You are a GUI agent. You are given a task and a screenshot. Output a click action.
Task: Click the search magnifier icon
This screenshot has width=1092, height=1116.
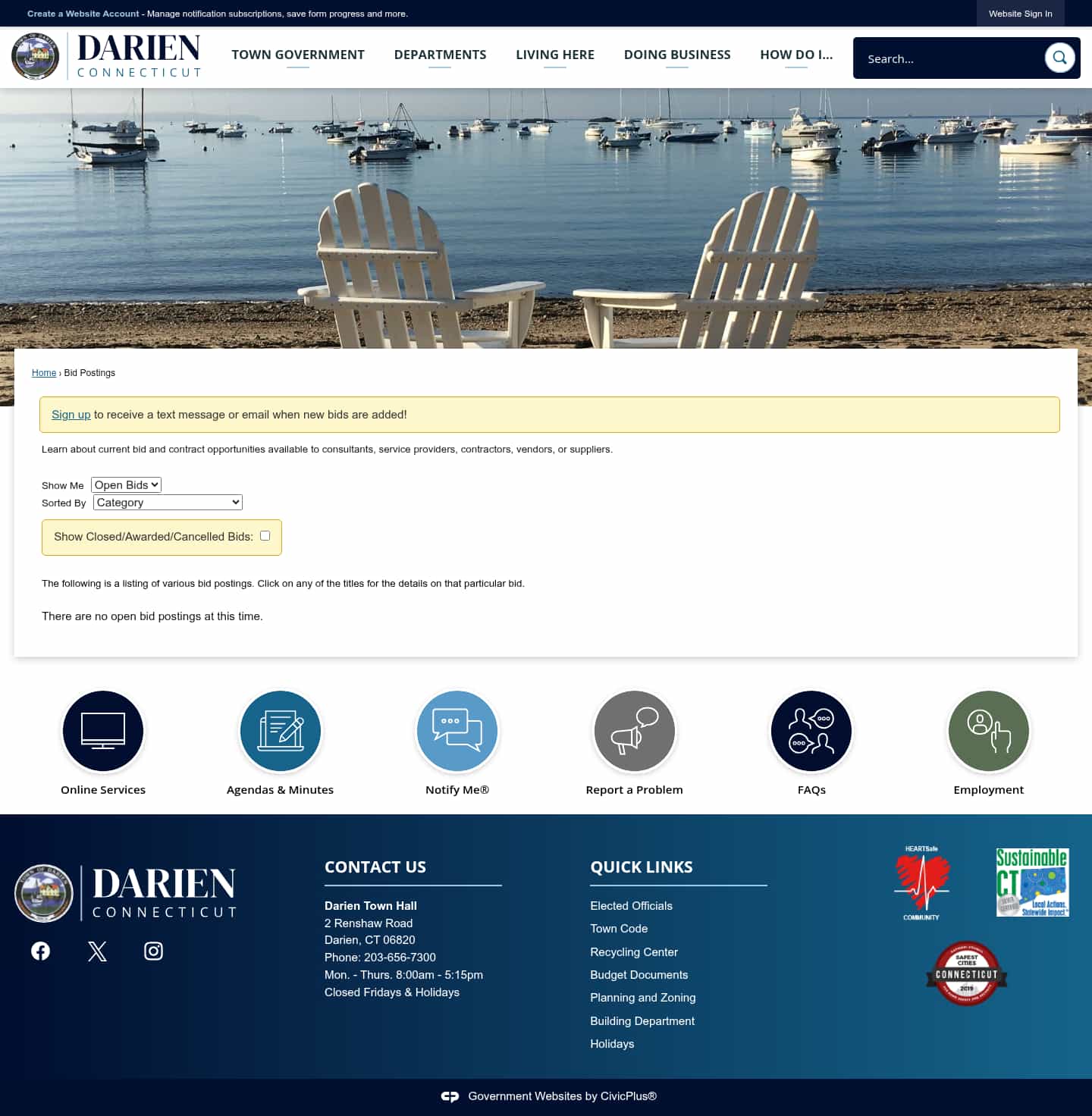pos(1059,58)
